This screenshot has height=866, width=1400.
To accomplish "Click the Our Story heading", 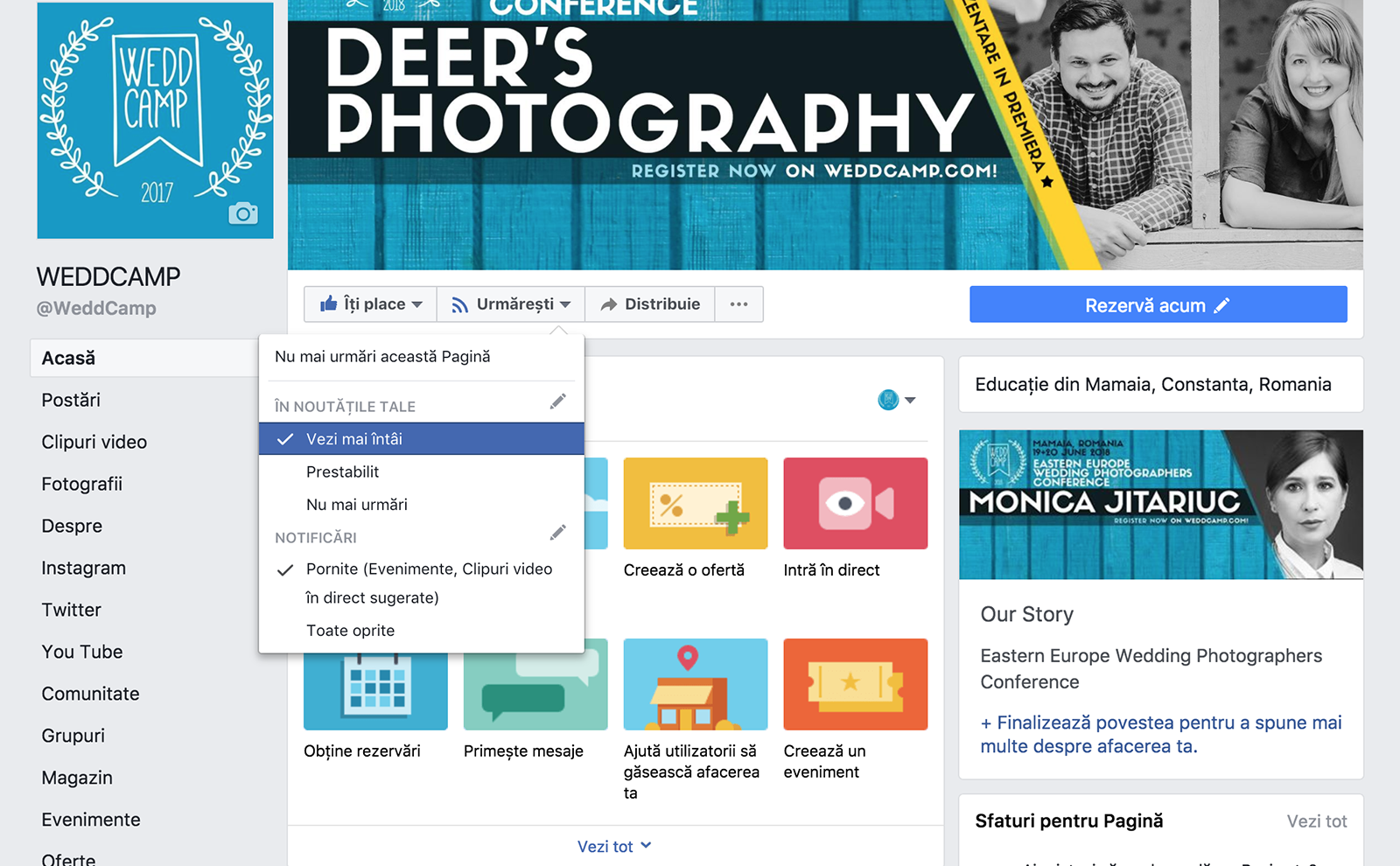I will pyautogui.click(x=1027, y=615).
